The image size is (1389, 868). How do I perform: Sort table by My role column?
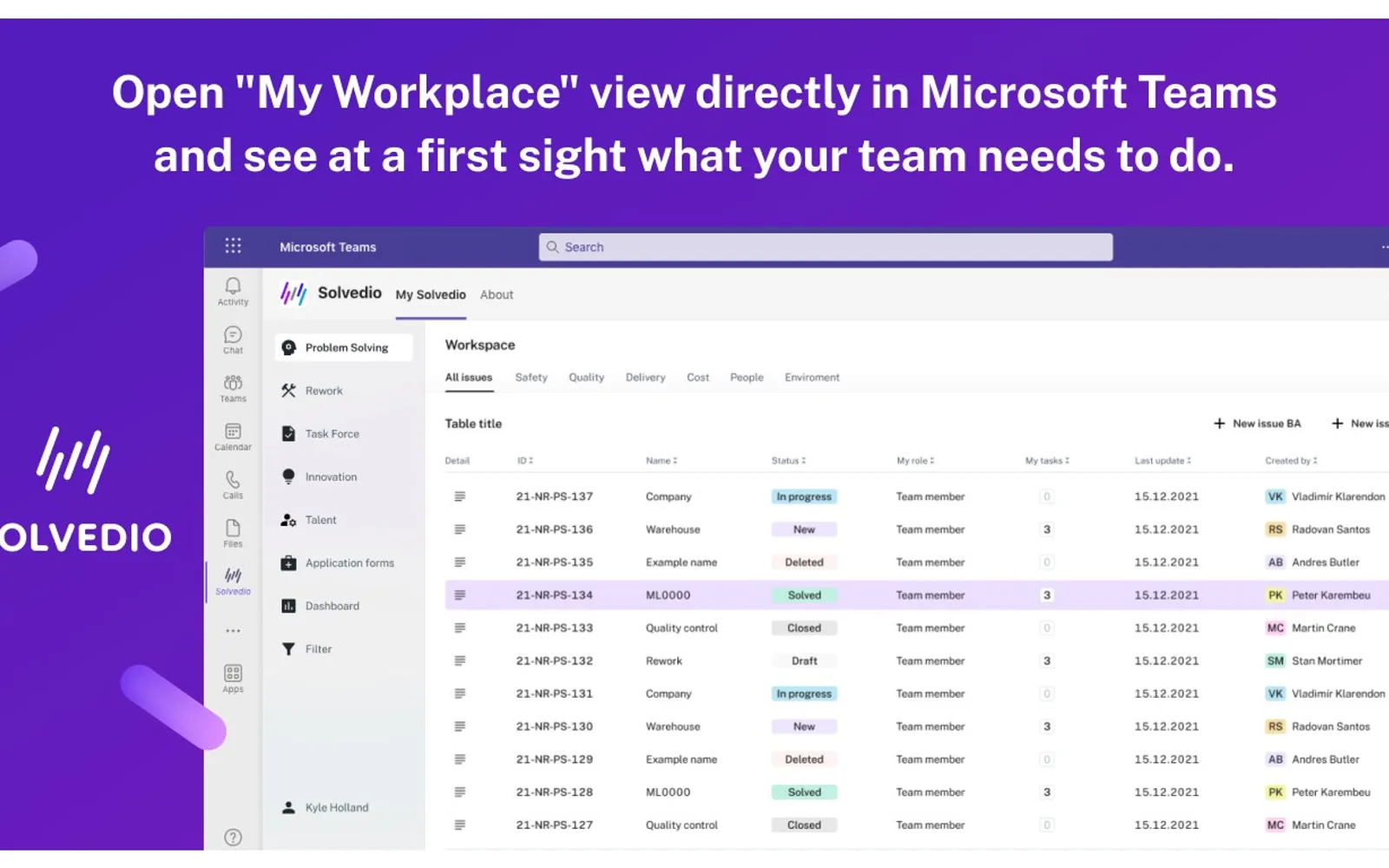click(x=915, y=461)
